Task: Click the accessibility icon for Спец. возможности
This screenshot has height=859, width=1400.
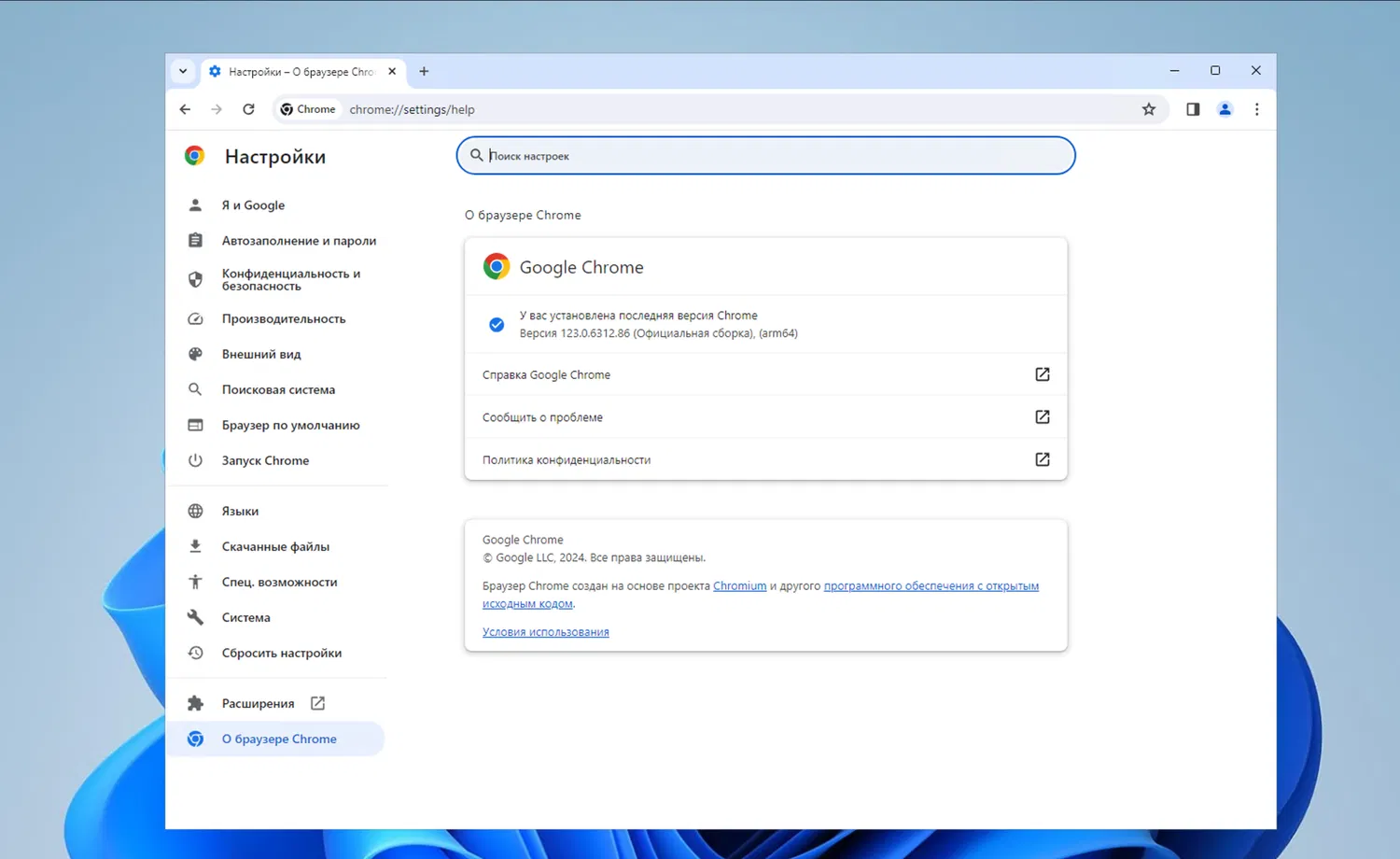Action: 195,582
